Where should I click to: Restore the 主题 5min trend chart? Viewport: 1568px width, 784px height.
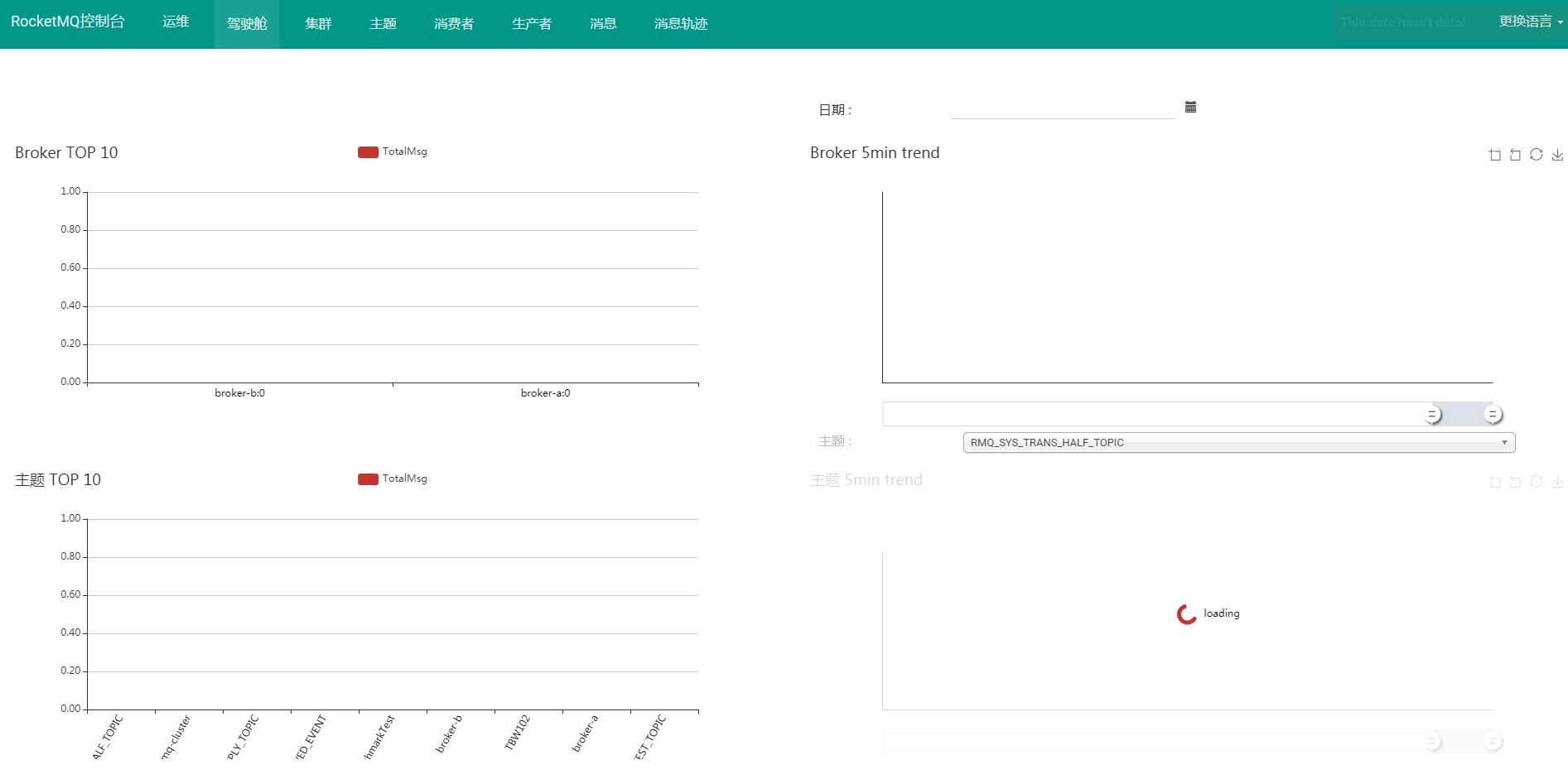[x=1537, y=482]
